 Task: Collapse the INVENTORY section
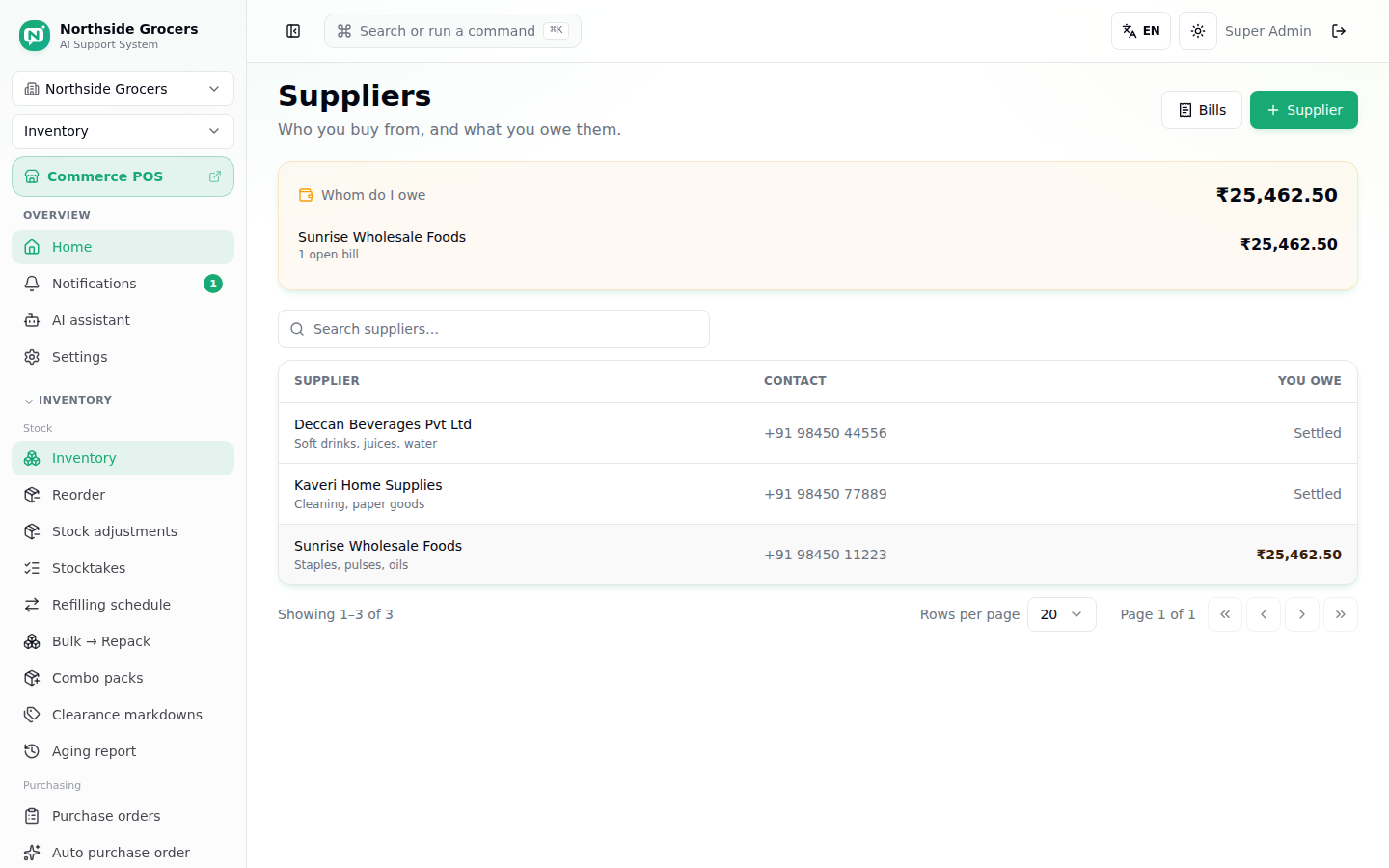click(68, 400)
